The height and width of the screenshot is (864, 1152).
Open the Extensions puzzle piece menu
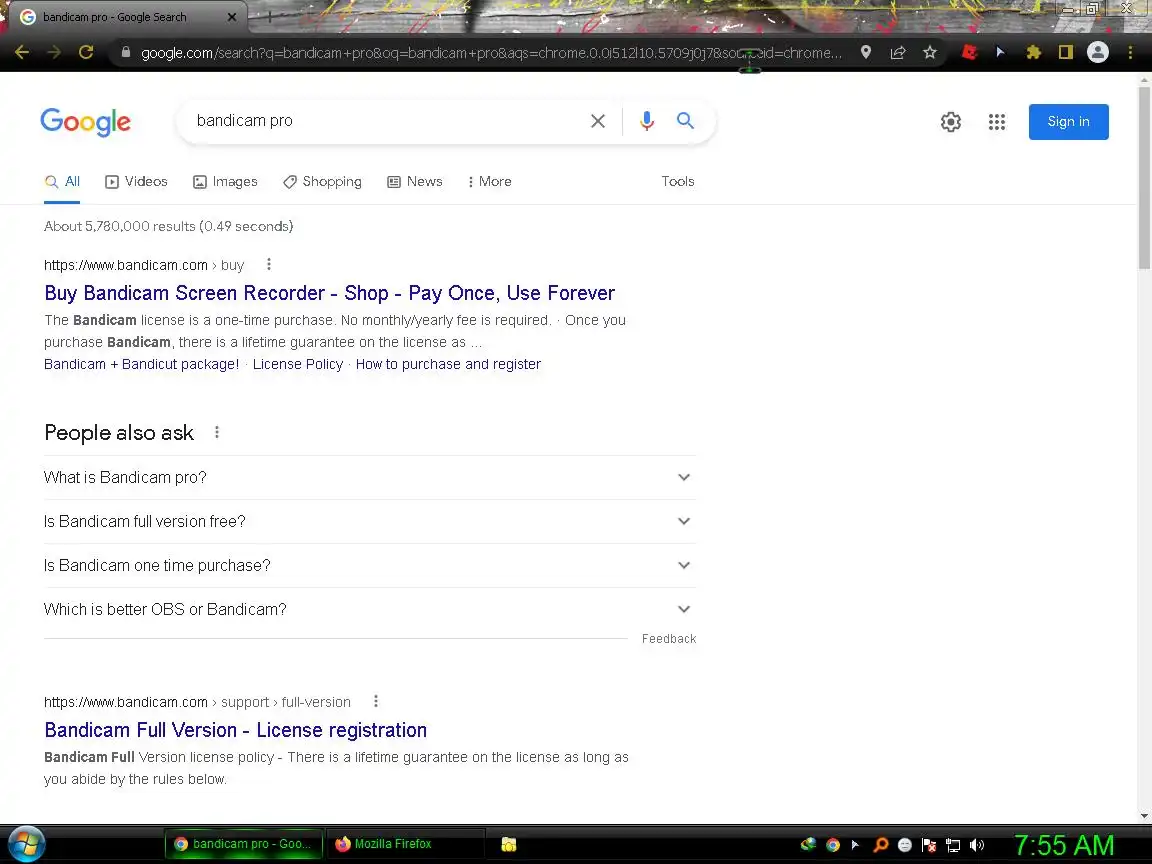[x=1034, y=52]
